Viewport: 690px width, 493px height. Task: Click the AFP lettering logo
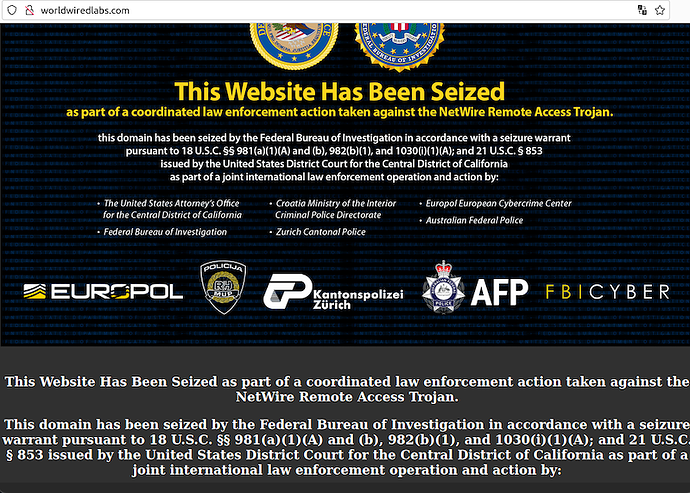pos(499,292)
